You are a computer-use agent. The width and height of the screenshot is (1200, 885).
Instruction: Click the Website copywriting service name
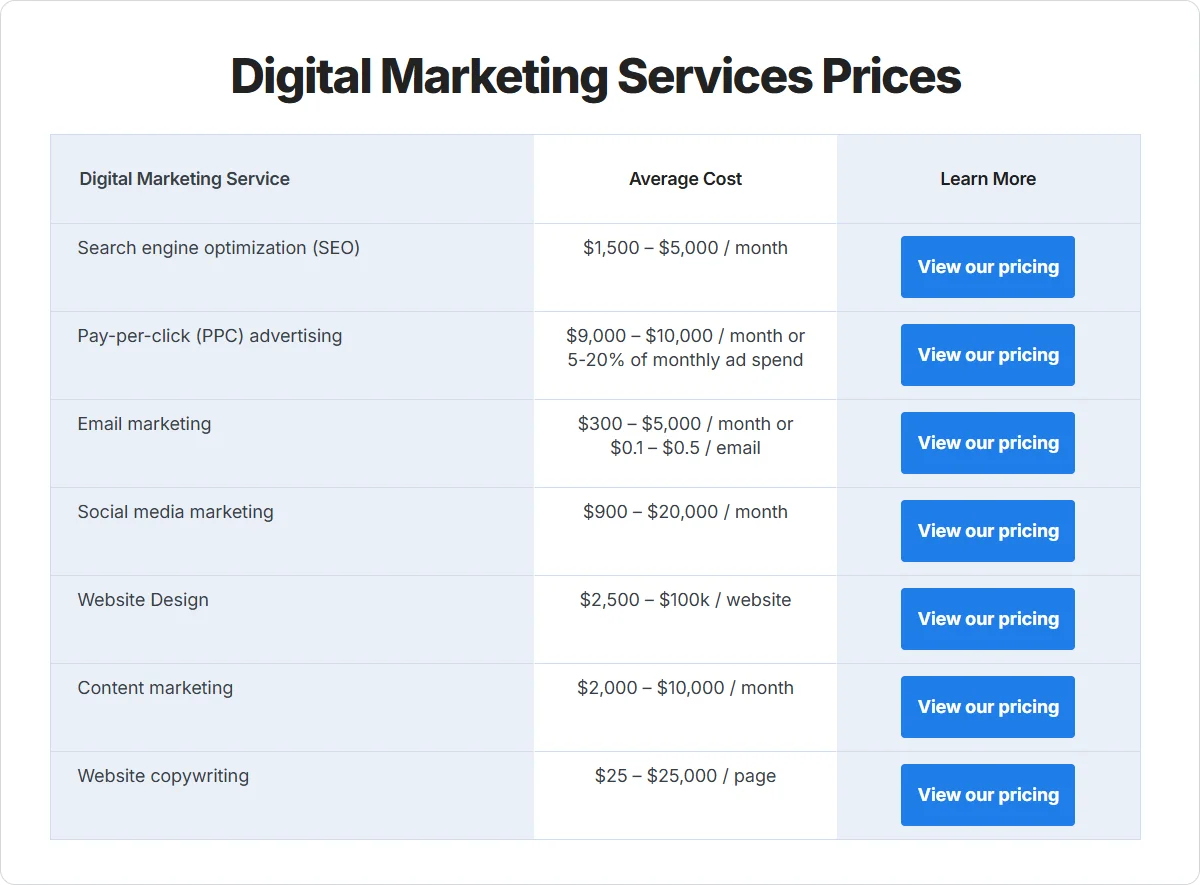point(163,776)
